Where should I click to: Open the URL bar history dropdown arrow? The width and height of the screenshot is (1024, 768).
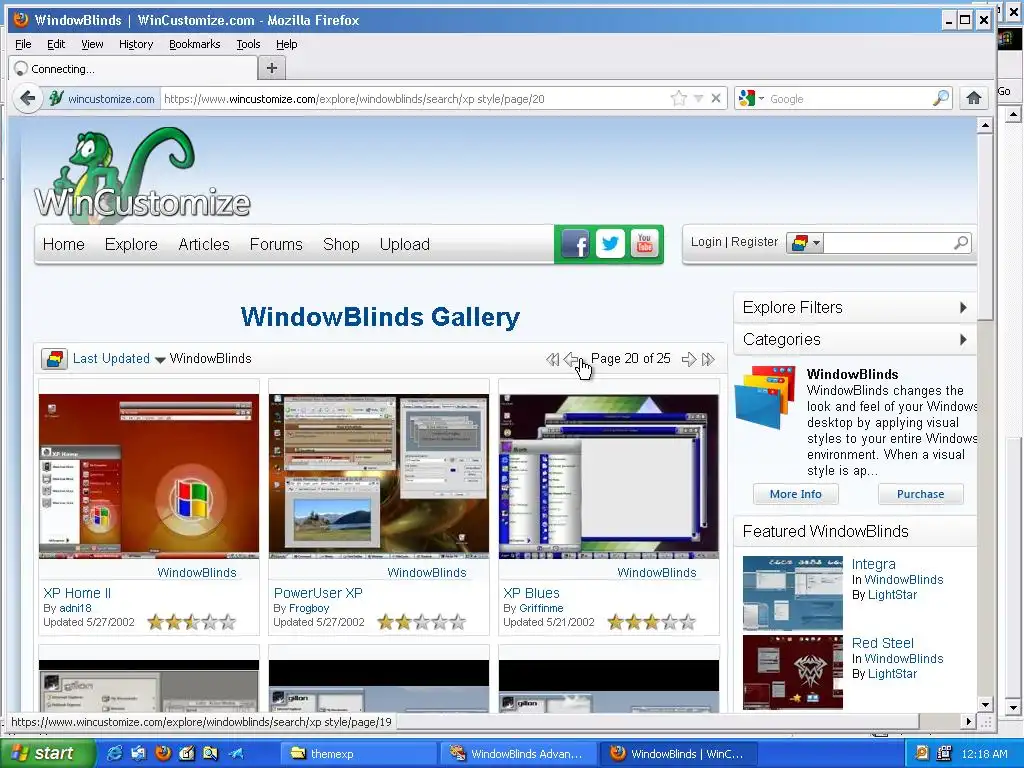click(x=698, y=99)
